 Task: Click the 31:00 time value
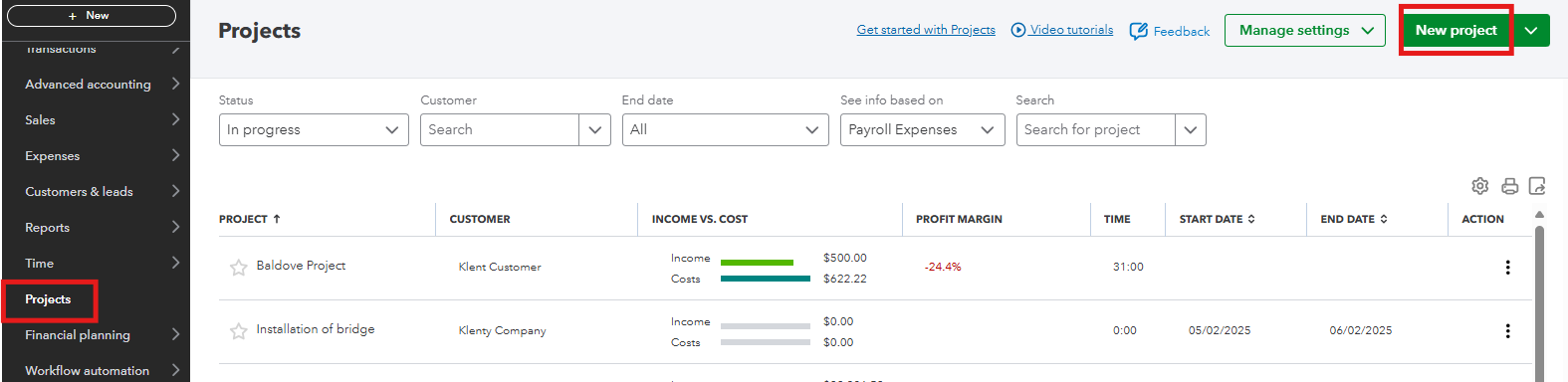[1128, 267]
